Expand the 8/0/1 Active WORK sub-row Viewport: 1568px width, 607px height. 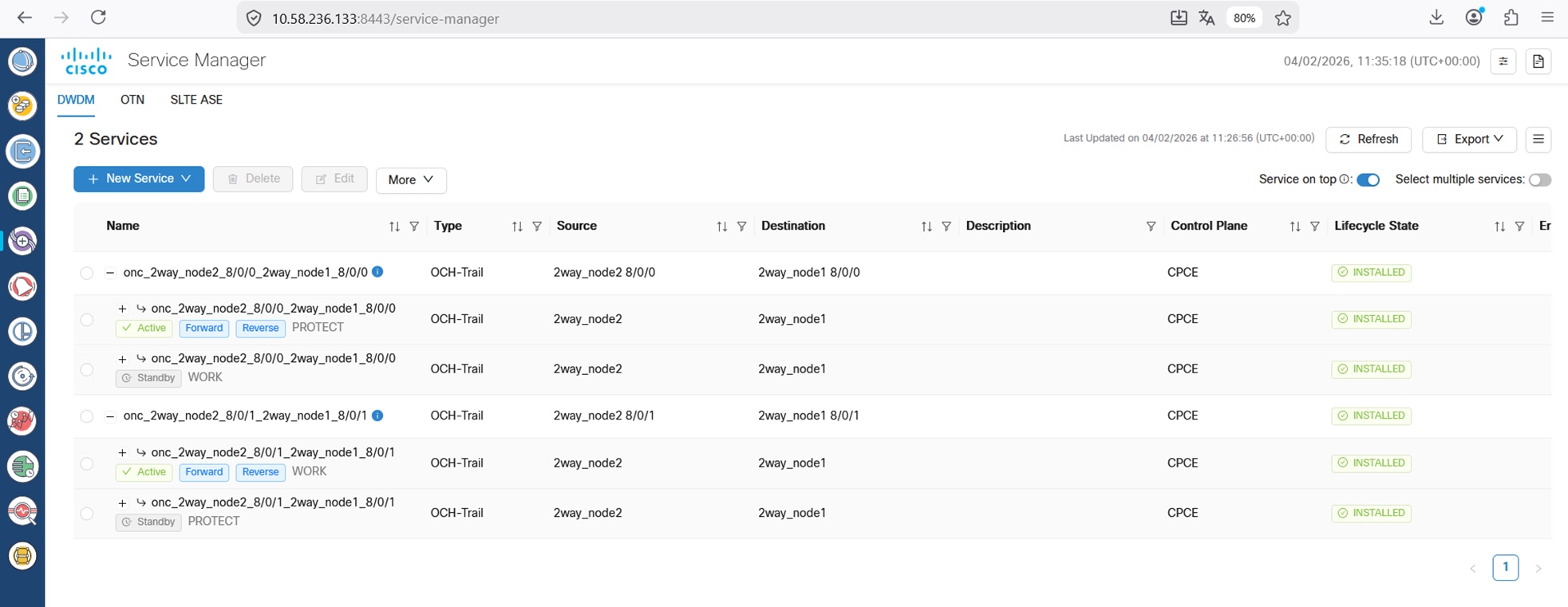(122, 452)
